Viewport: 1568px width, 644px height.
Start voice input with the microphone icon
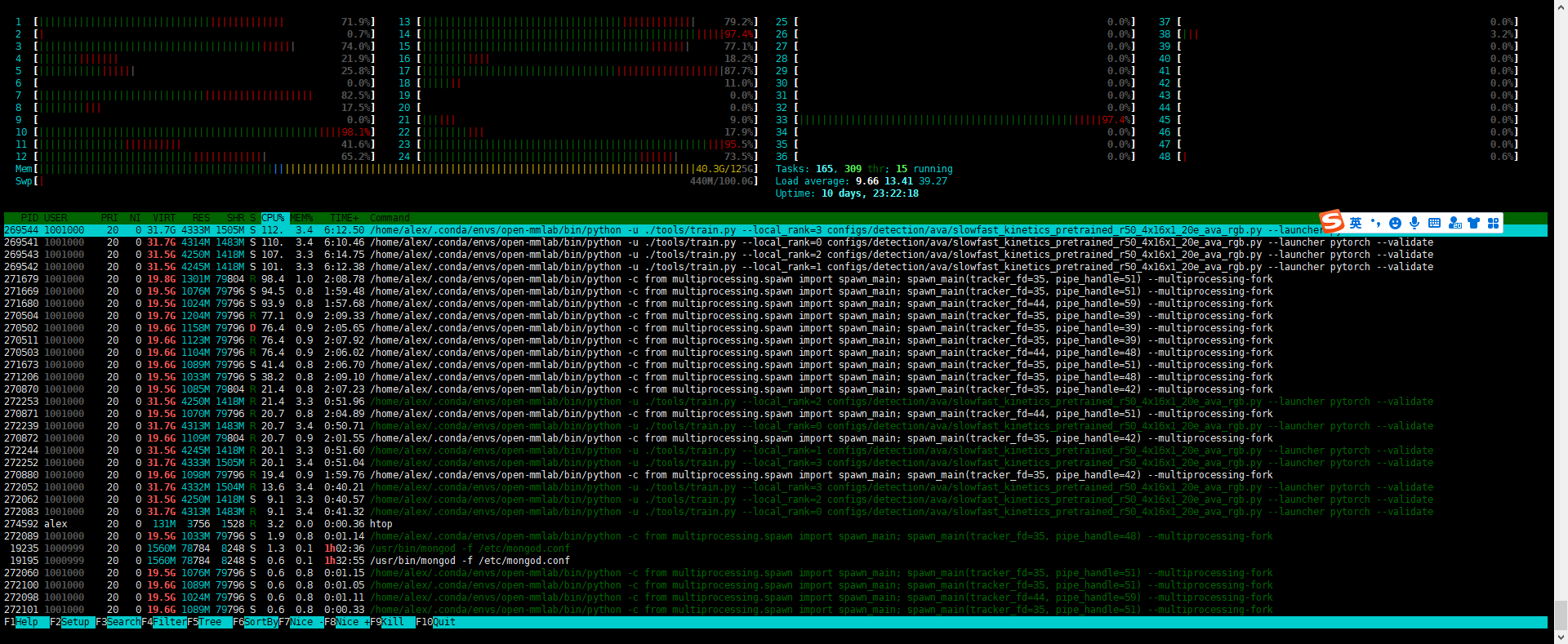point(1414,223)
